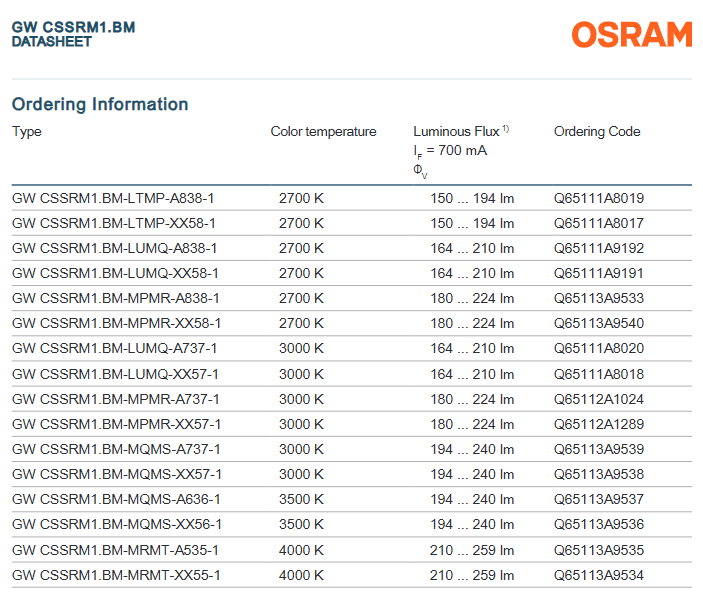Click ordering code Q65112A1289
This screenshot has width=703, height=614.
(599, 424)
